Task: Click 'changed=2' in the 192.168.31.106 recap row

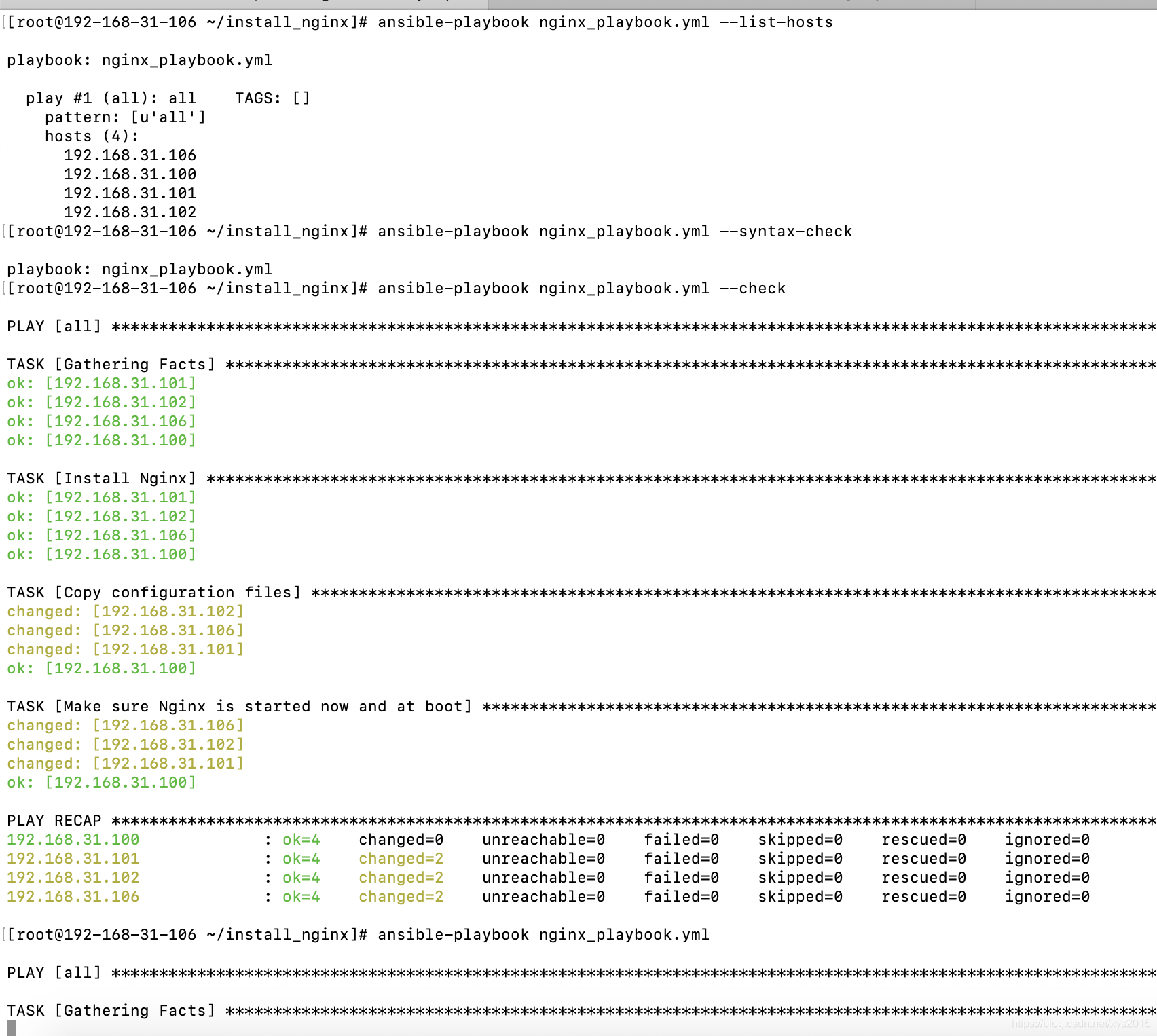Action: point(401,897)
